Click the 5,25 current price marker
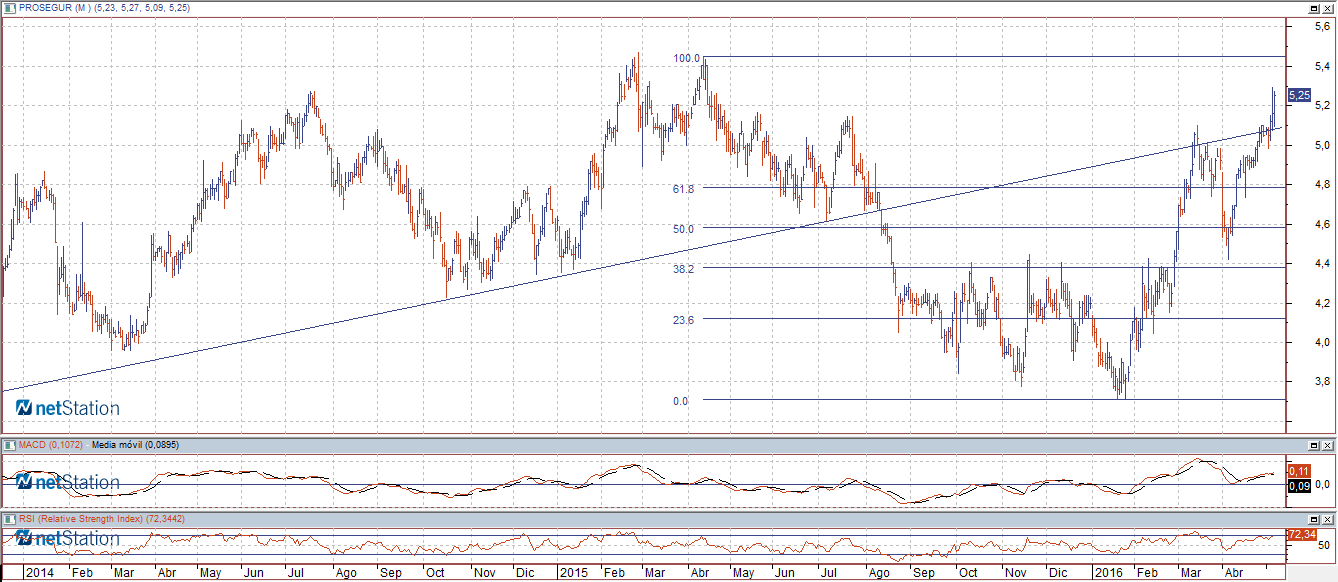This screenshot has width=1338, height=582. pyautogui.click(x=1299, y=95)
